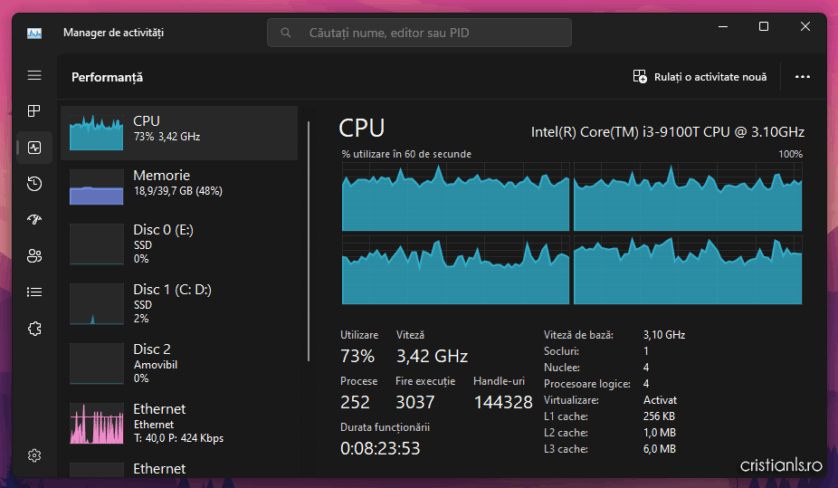Open Task Manager settings gear

click(x=34, y=455)
